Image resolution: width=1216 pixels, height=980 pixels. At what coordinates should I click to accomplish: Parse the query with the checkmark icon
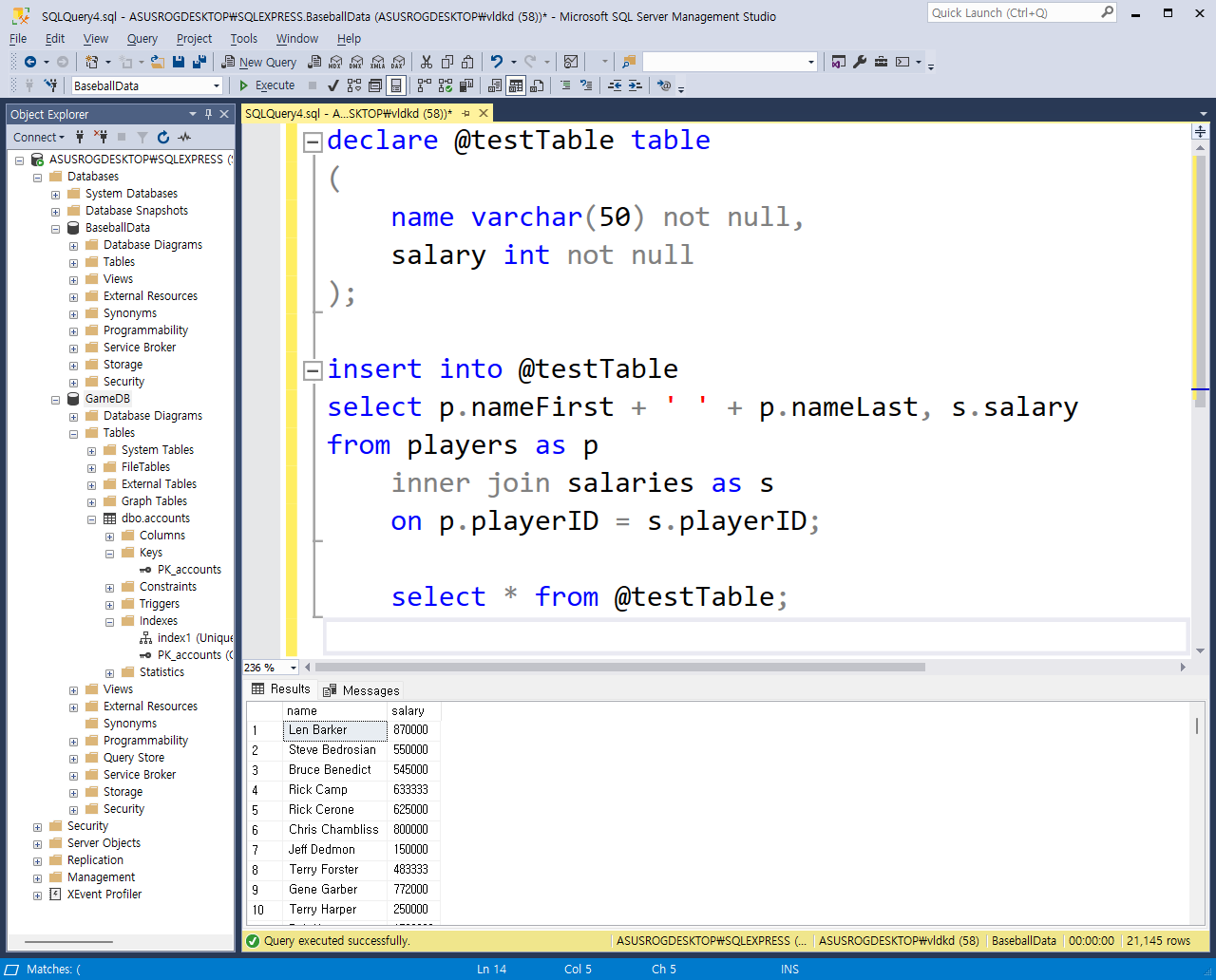coord(333,85)
